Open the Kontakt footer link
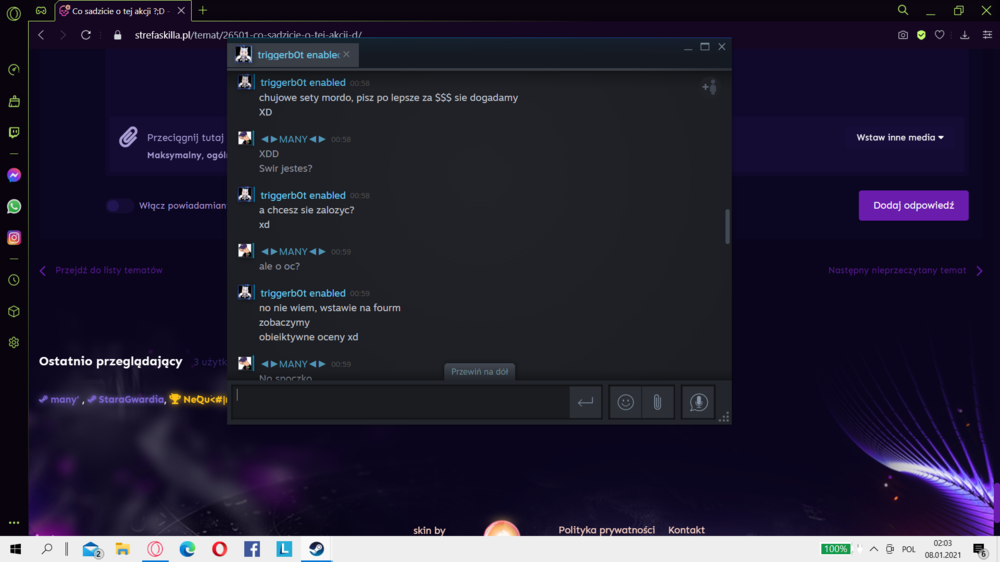Viewport: 1000px width, 562px height. pyautogui.click(x=686, y=530)
